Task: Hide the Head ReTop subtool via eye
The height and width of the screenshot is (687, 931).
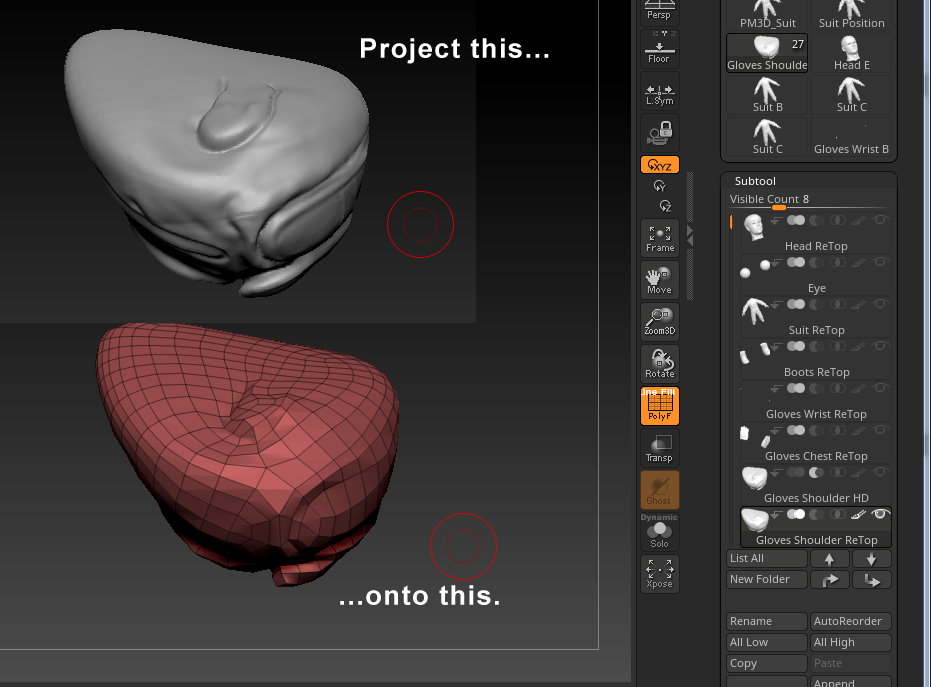Action: [880, 220]
